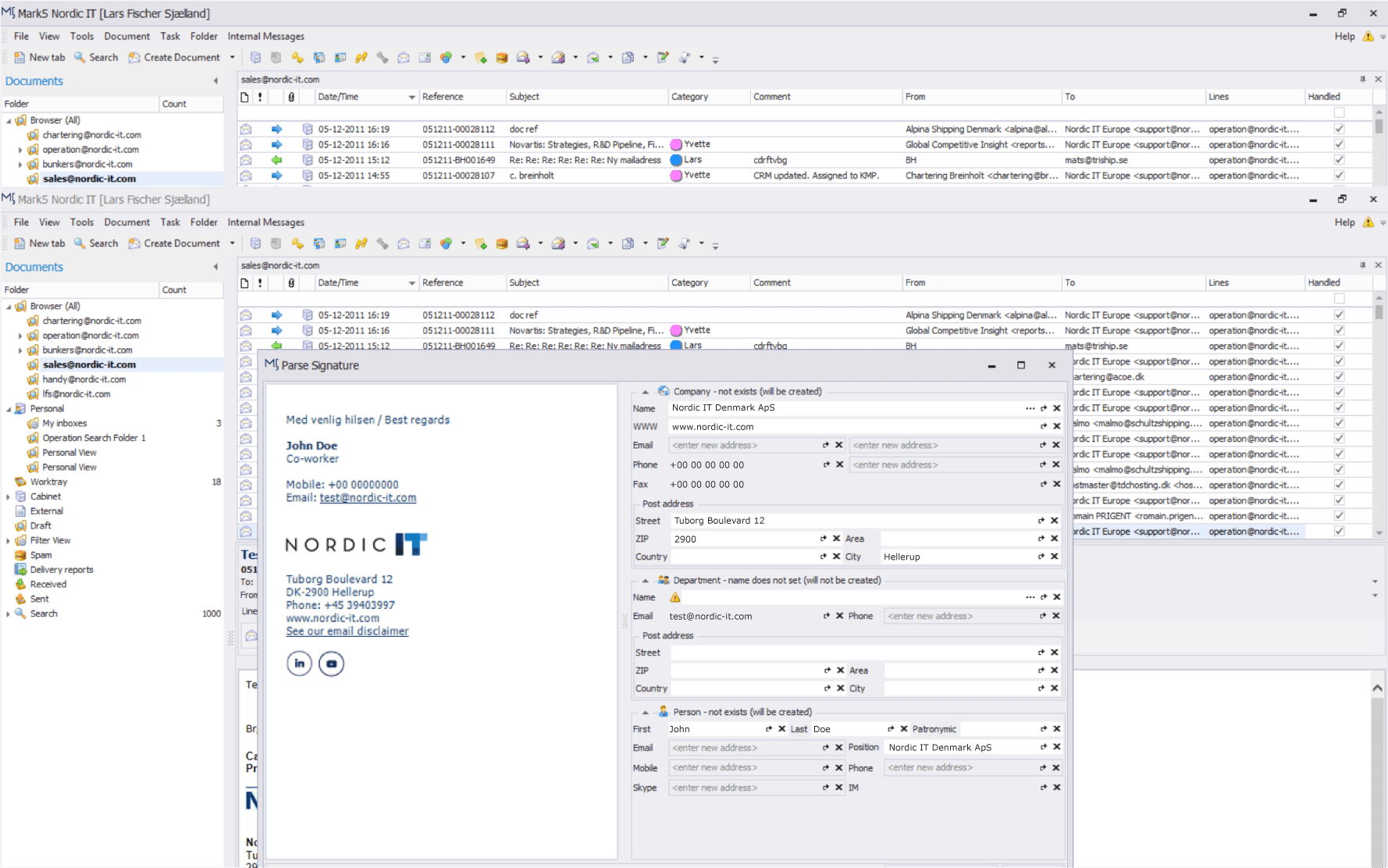The image size is (1388, 868).
Task: Click scroll down arrow of front window message list
Action: [1379, 532]
